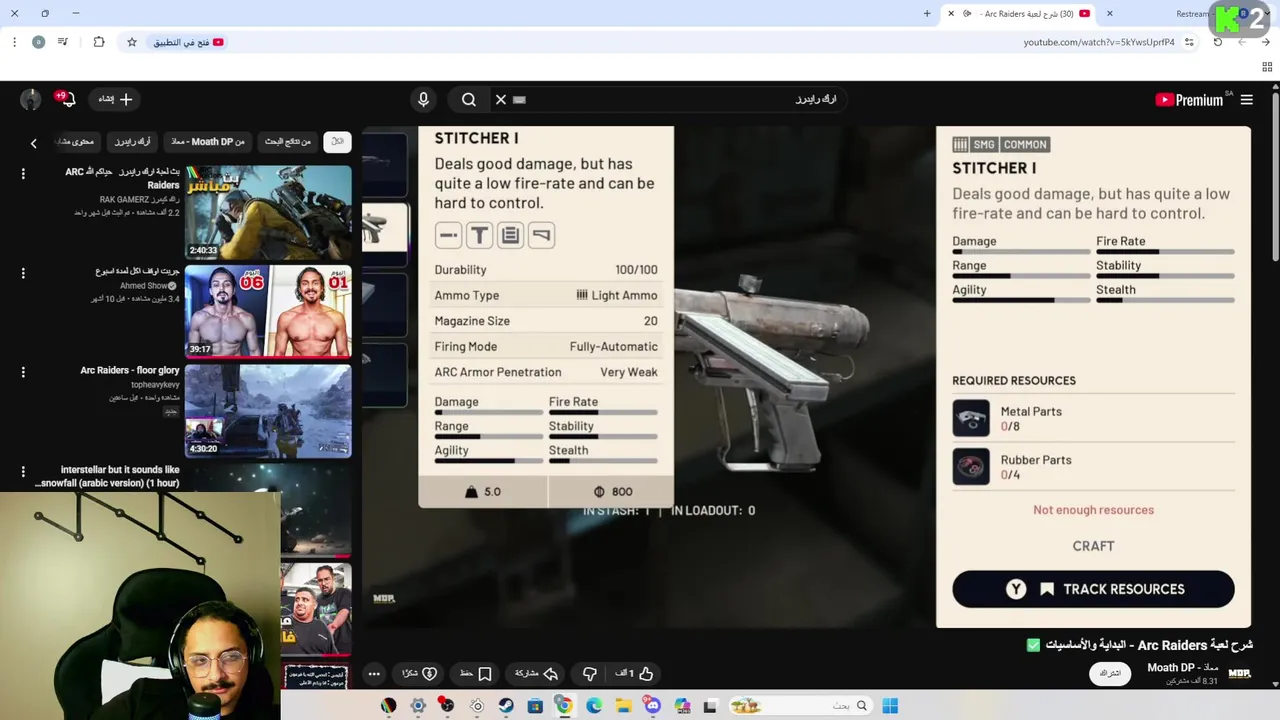Viewport: 1280px width, 720px height.
Task: Click the شكرًا thanks button
Action: [x=420, y=673]
